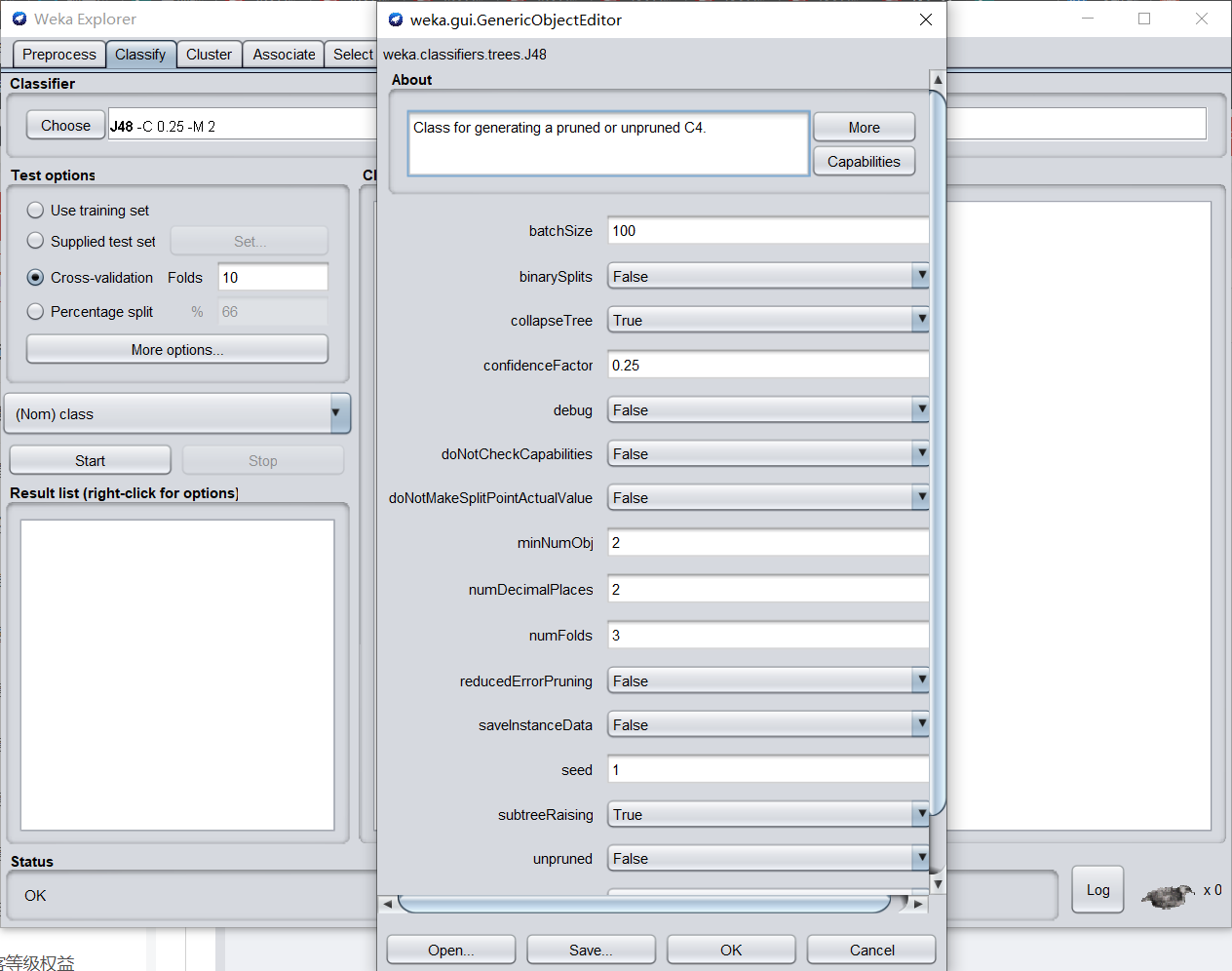Open the (Nom) class selector dropdown

click(336, 413)
